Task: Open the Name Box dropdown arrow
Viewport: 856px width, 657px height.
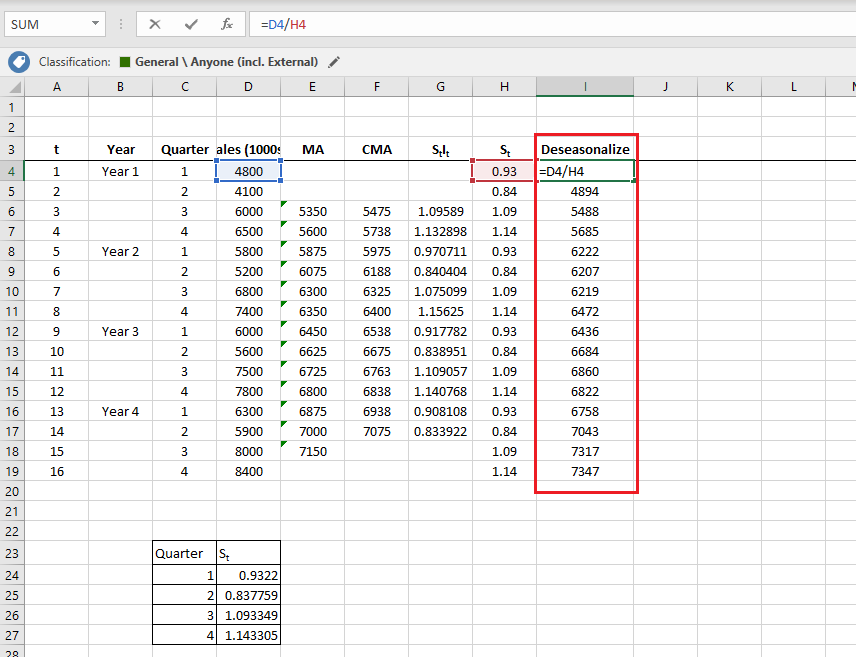Action: coord(96,24)
